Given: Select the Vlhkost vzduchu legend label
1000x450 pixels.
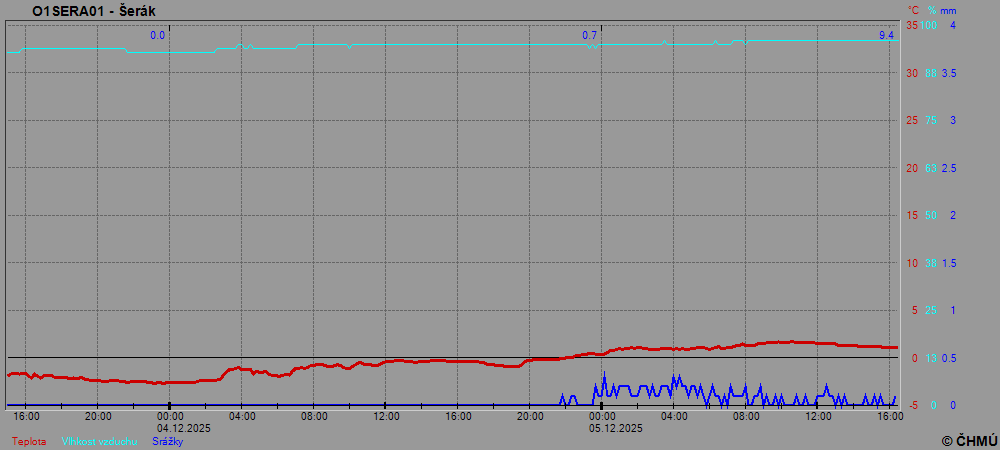Looking at the screenshot, I should click(x=99, y=441).
